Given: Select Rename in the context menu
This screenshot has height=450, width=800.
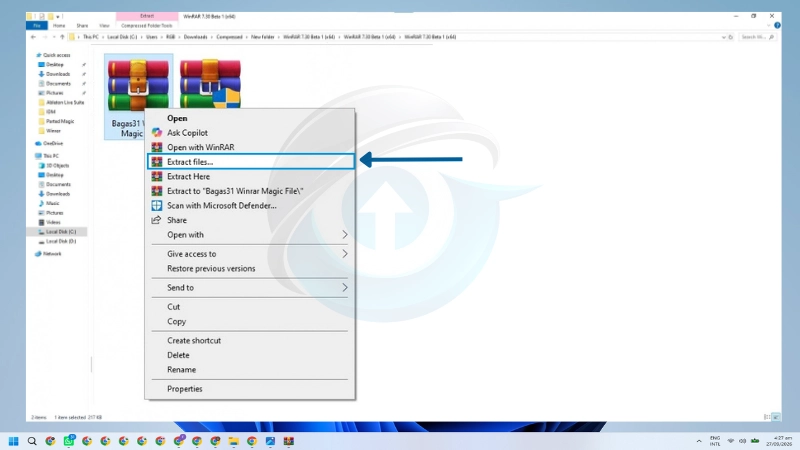Looking at the screenshot, I should pyautogui.click(x=250, y=370).
